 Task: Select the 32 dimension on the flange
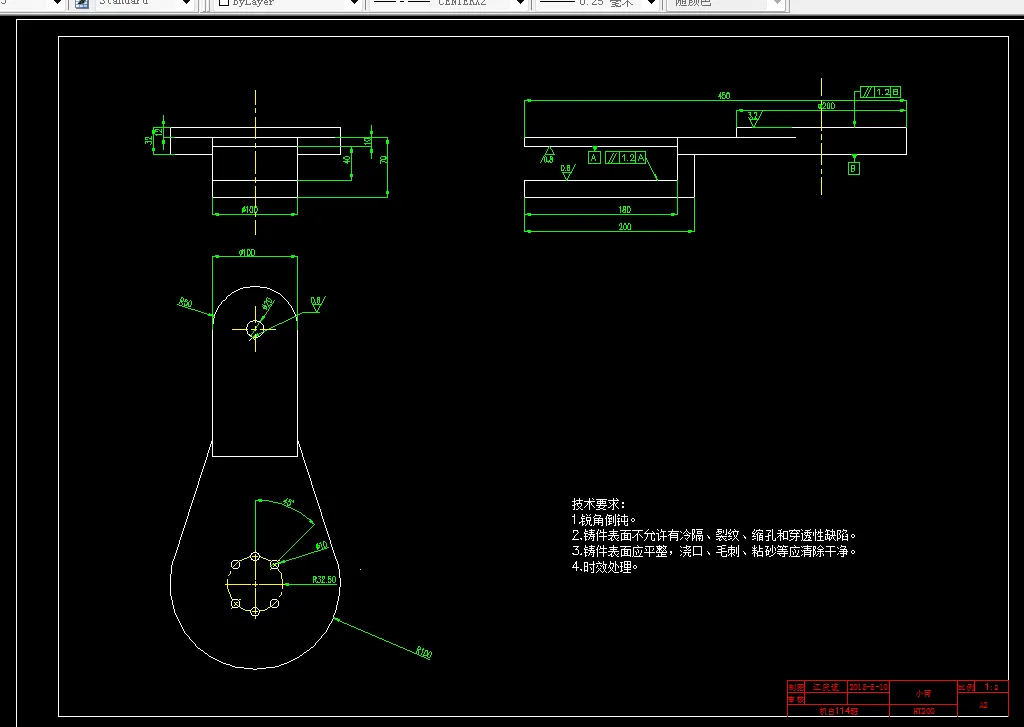[148, 140]
